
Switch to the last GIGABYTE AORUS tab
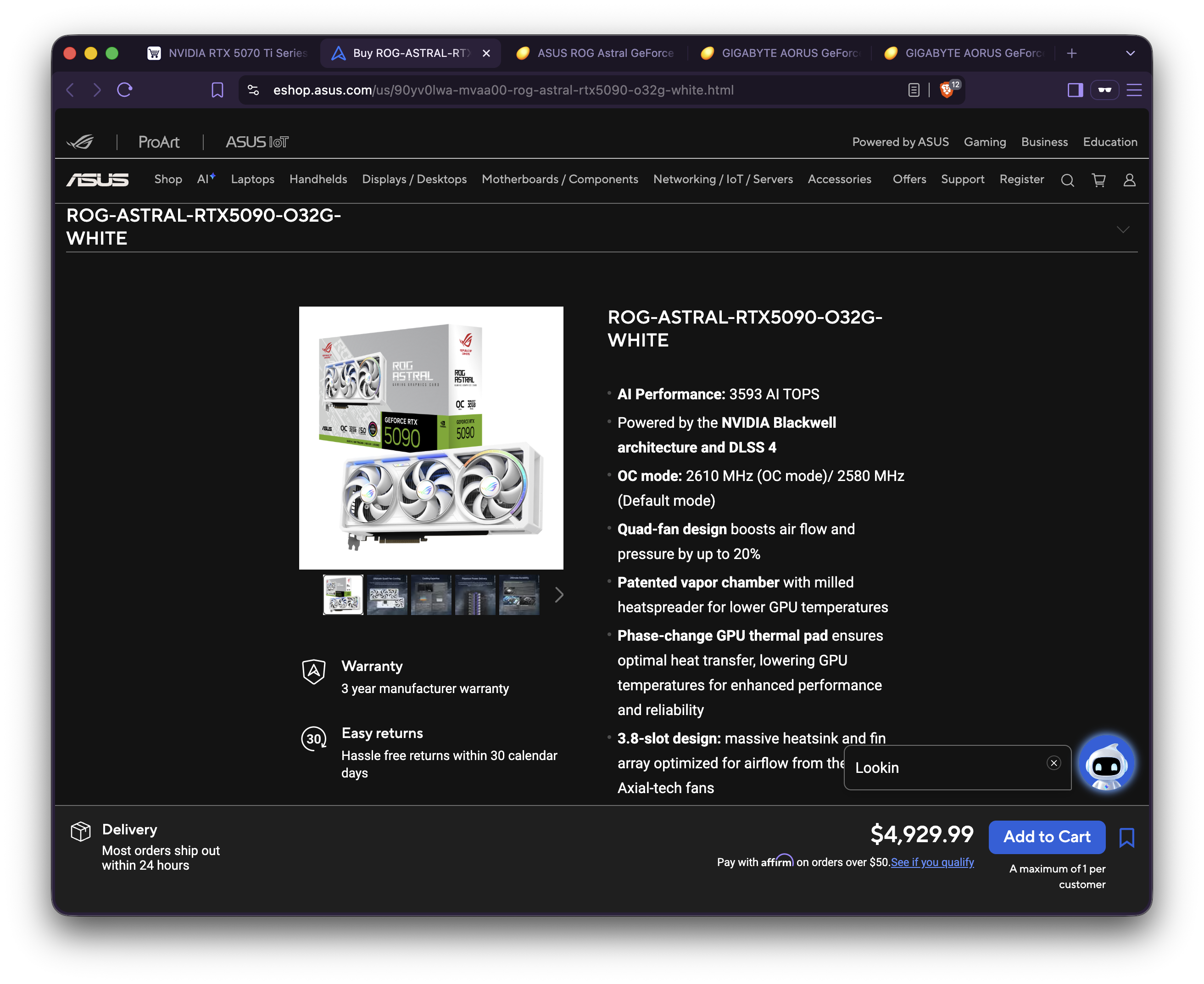tap(964, 53)
